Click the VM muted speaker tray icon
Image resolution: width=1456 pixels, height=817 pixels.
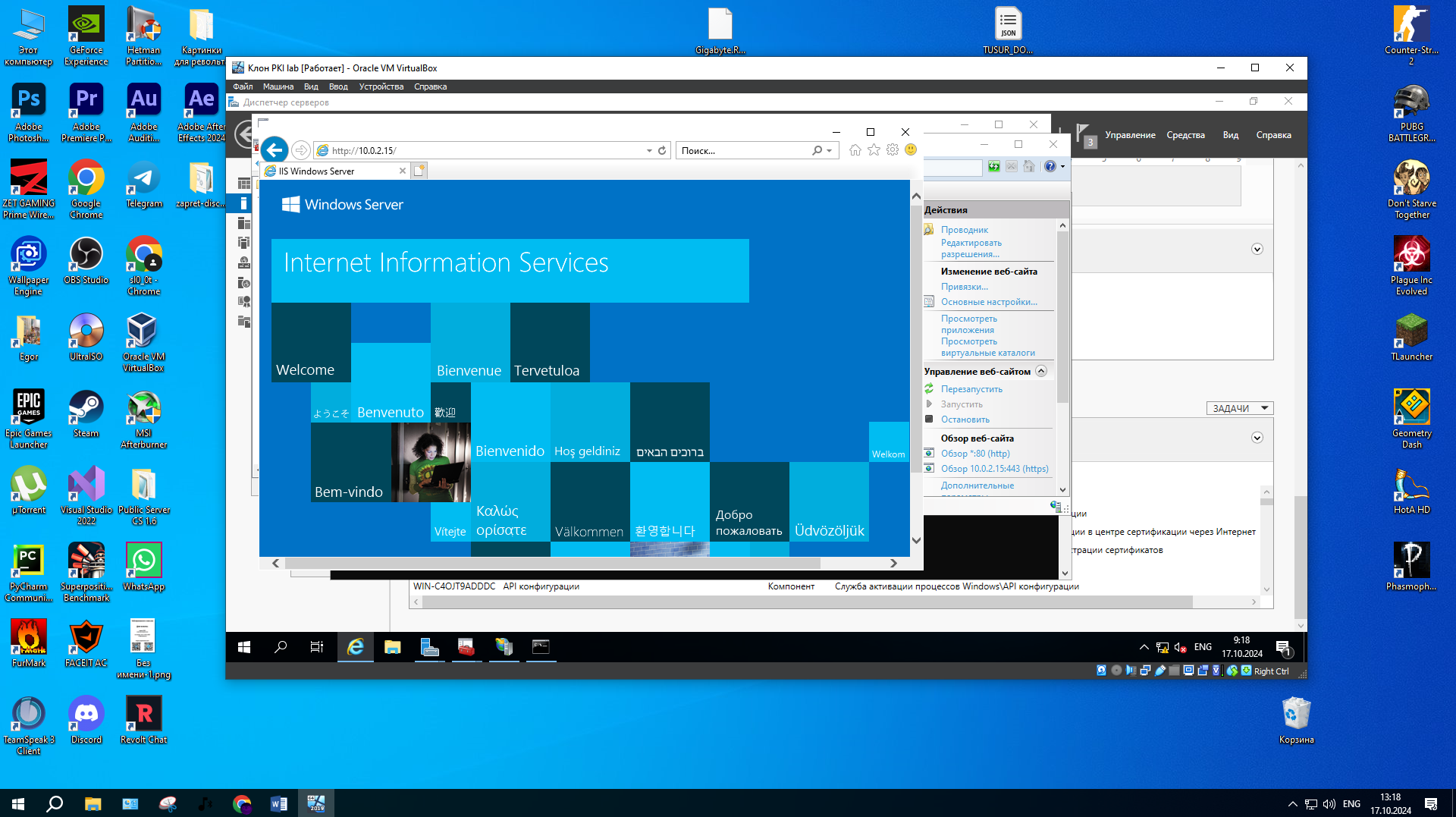(1181, 647)
